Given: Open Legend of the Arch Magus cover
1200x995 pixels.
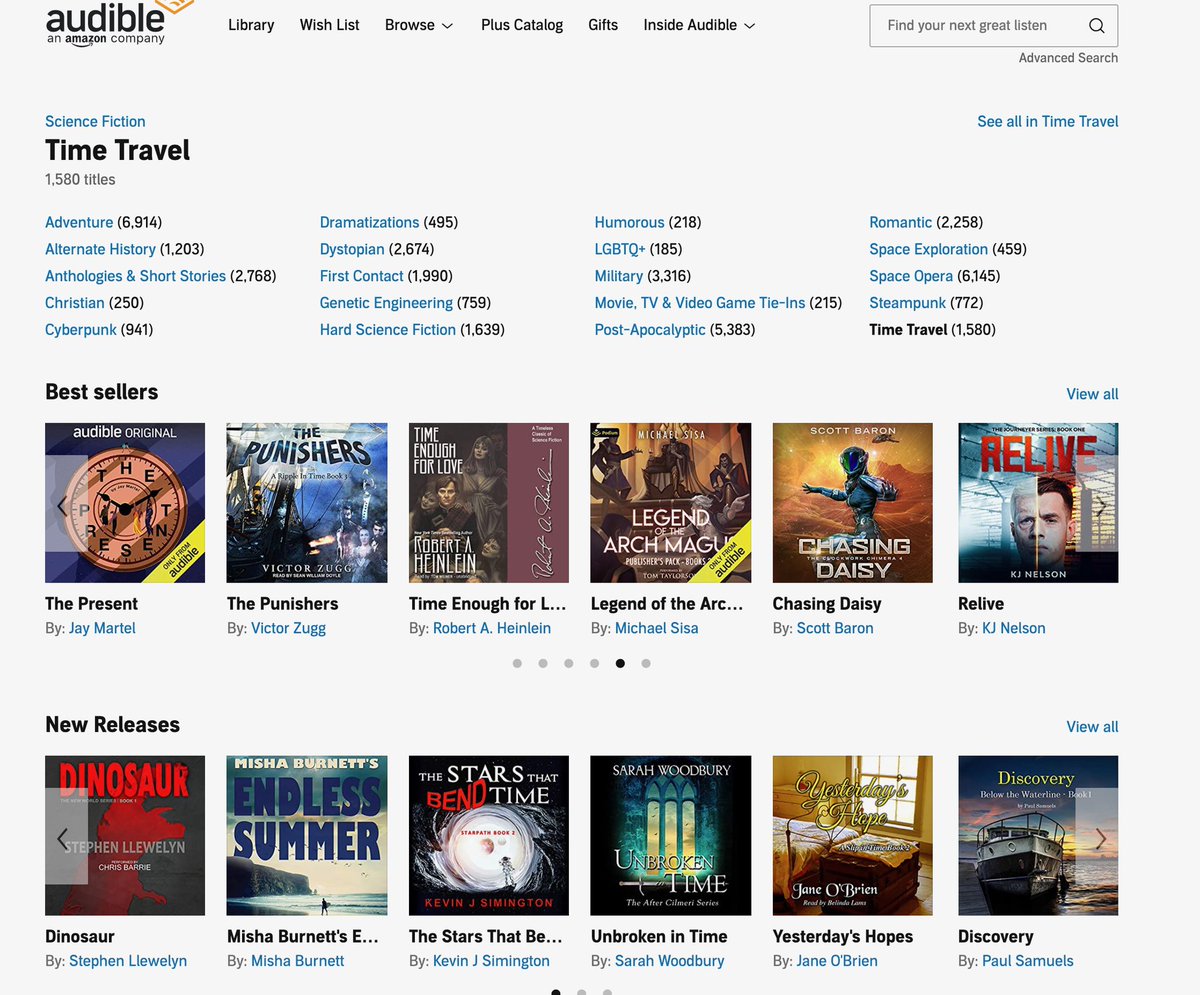Looking at the screenshot, I should pyautogui.click(x=671, y=503).
